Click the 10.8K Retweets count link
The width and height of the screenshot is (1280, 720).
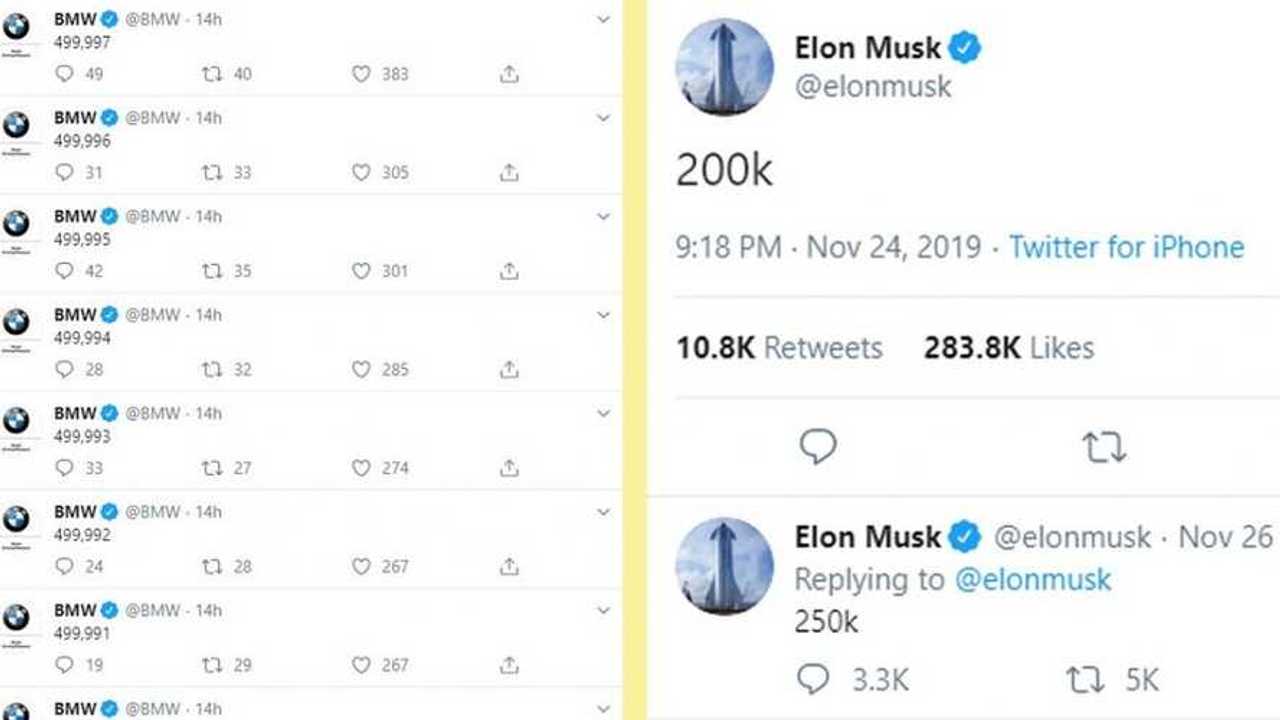[779, 348]
